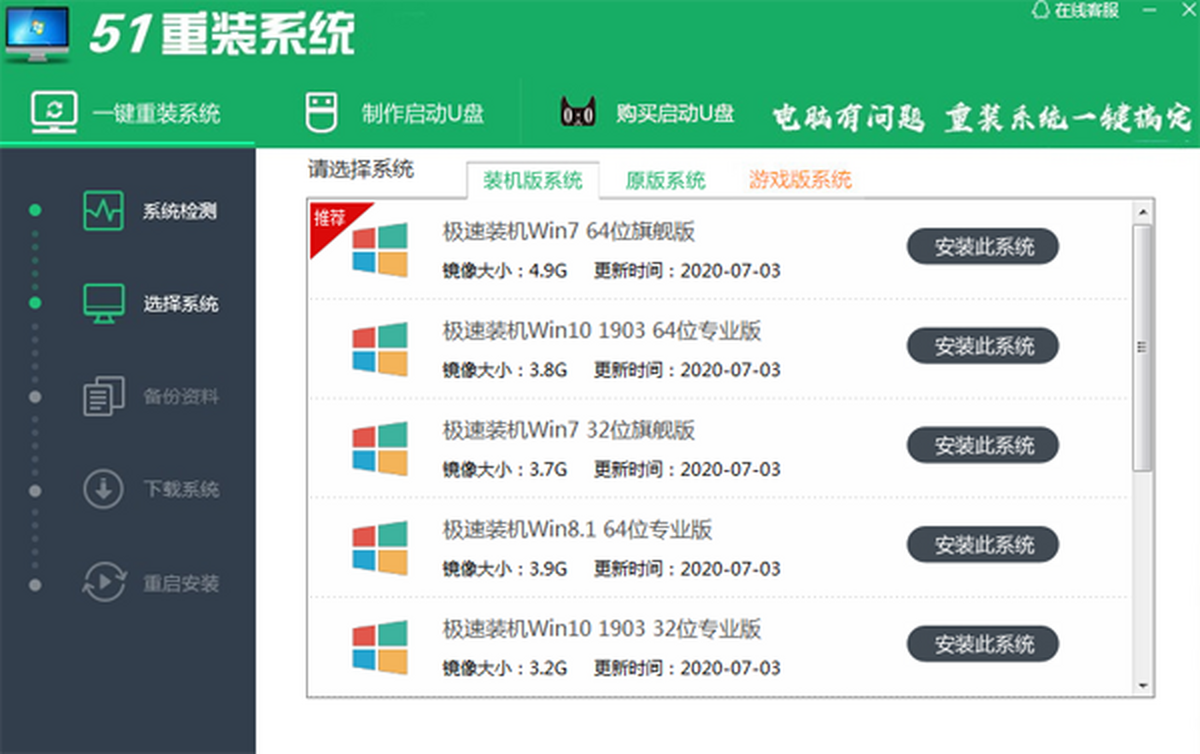Image resolution: width=1200 pixels, height=754 pixels.
Task: Install the Win10 1903 64位专业版 system
Action: pos(982,346)
